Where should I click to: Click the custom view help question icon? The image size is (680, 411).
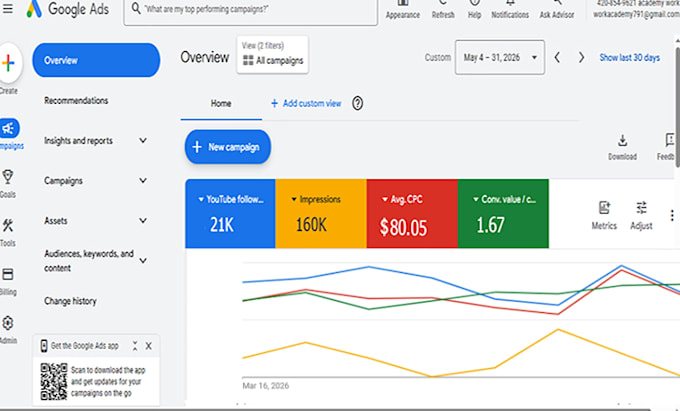(357, 104)
